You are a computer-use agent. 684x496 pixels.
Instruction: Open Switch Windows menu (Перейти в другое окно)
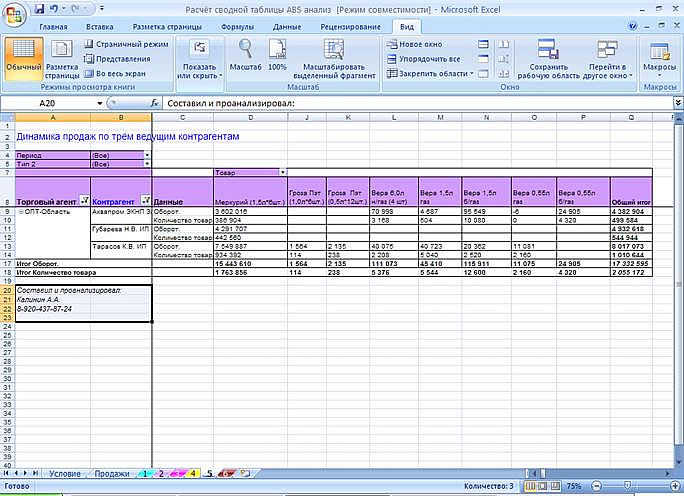(x=608, y=58)
